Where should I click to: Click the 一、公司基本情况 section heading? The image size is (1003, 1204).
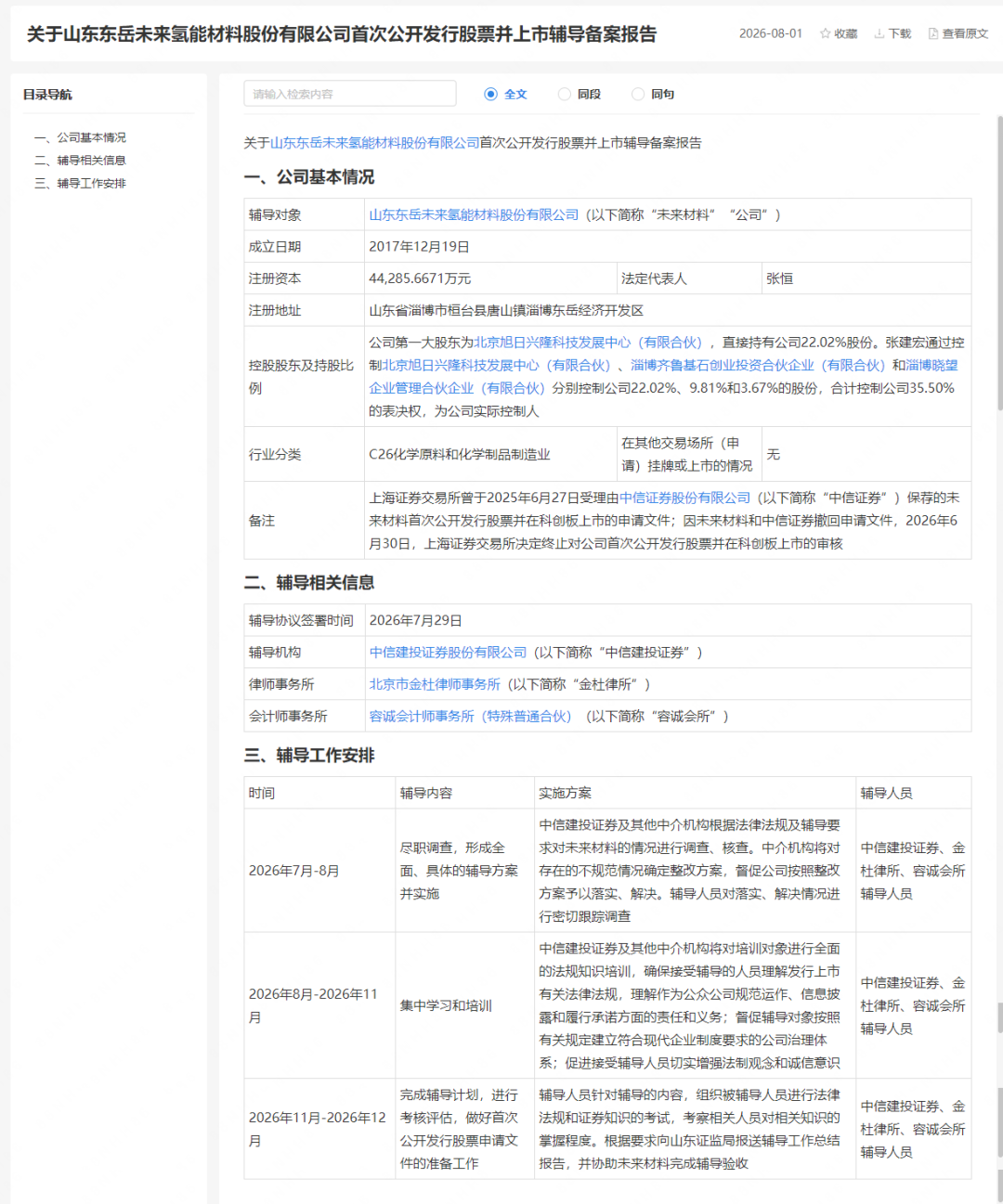(x=309, y=177)
